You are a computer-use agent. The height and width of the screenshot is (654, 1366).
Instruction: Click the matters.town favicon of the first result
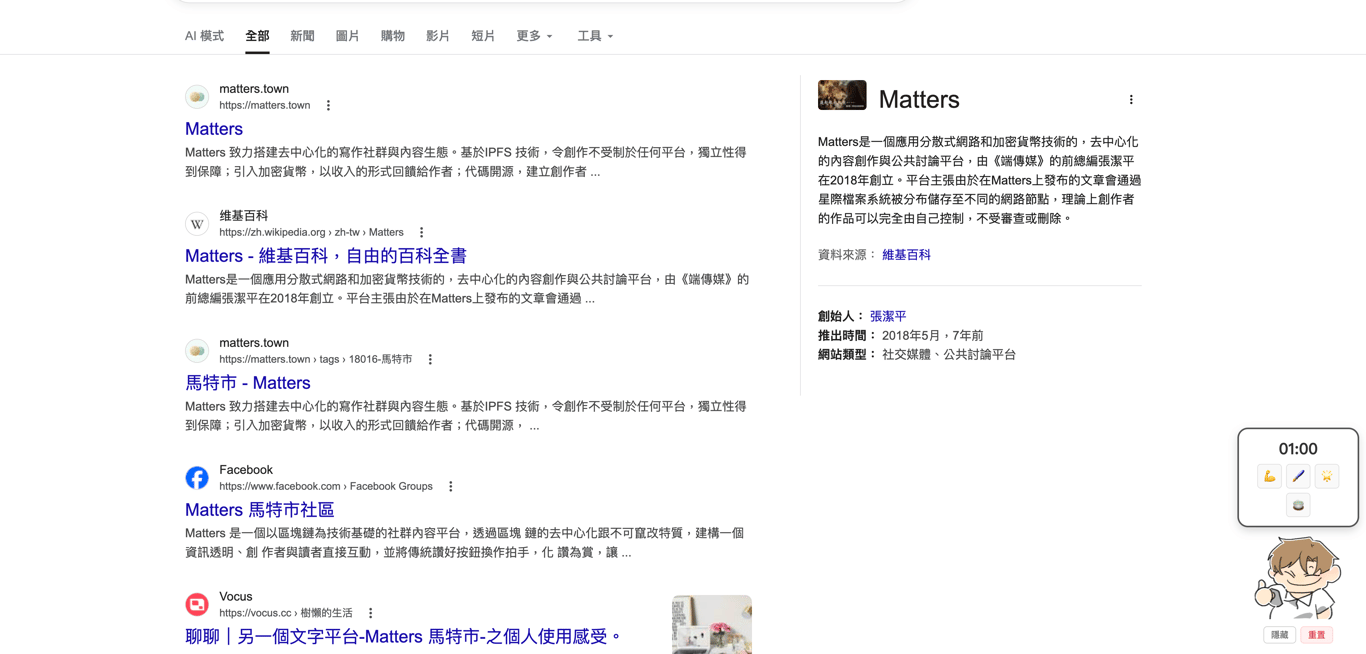[197, 97]
